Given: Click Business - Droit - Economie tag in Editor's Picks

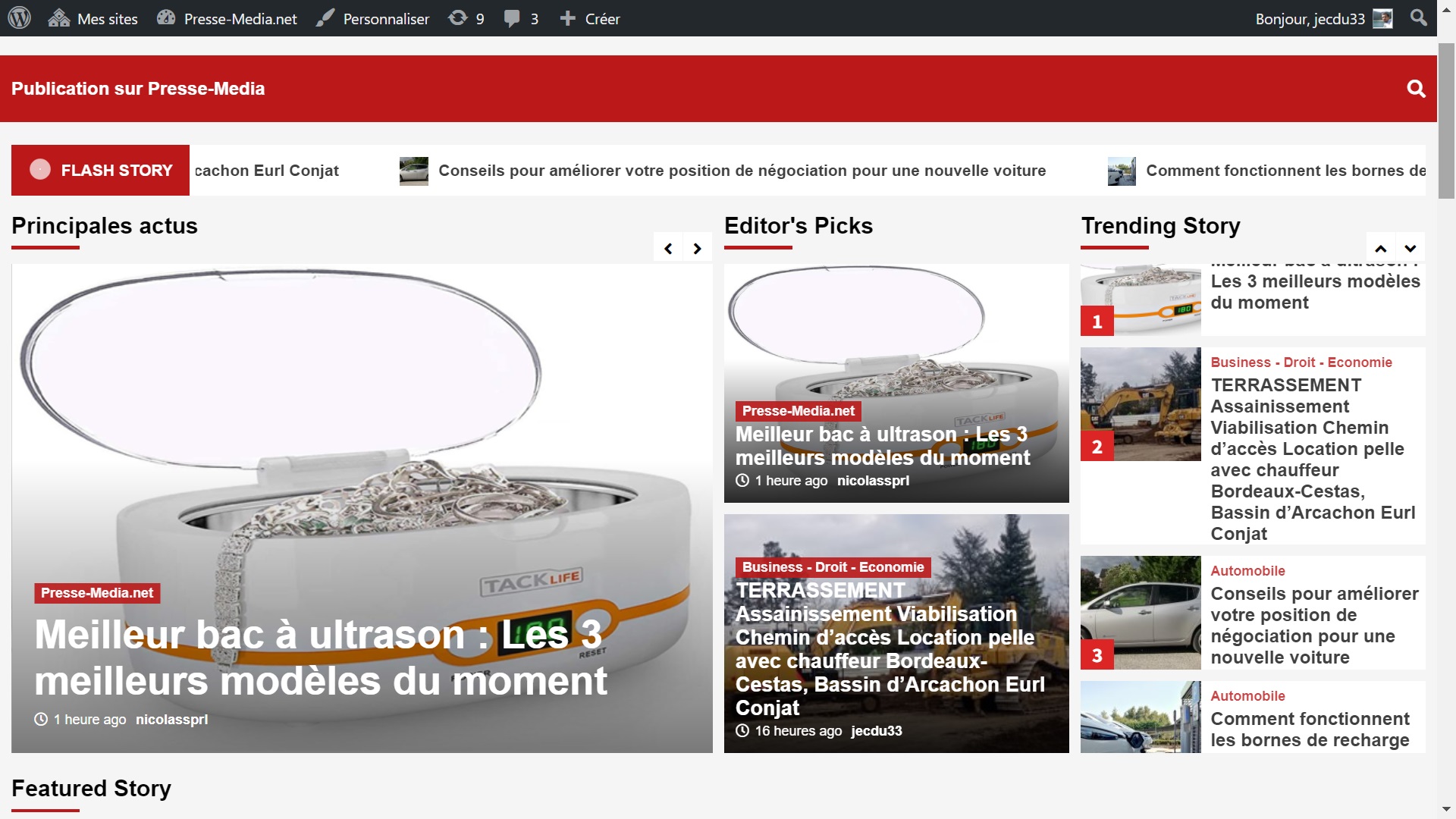Looking at the screenshot, I should coord(833,567).
